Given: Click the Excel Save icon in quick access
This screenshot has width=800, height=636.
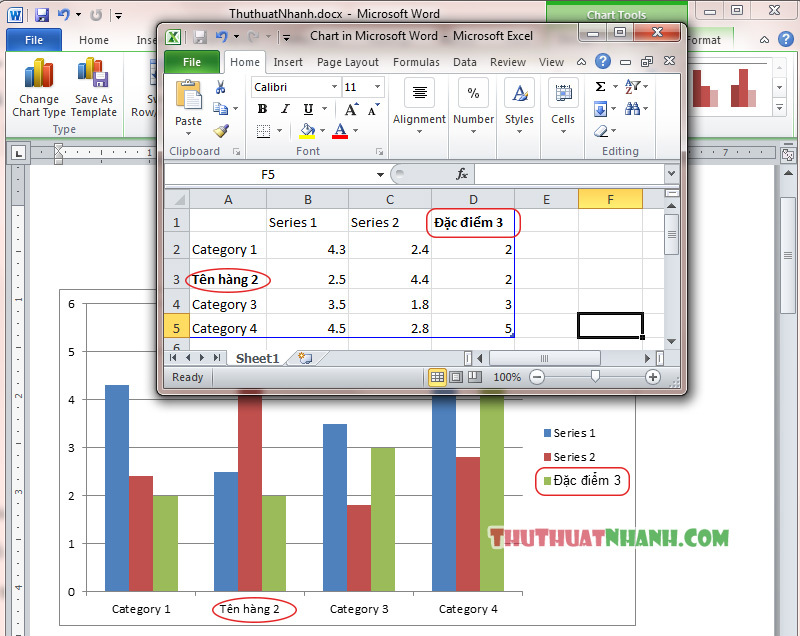Looking at the screenshot, I should point(200,37).
